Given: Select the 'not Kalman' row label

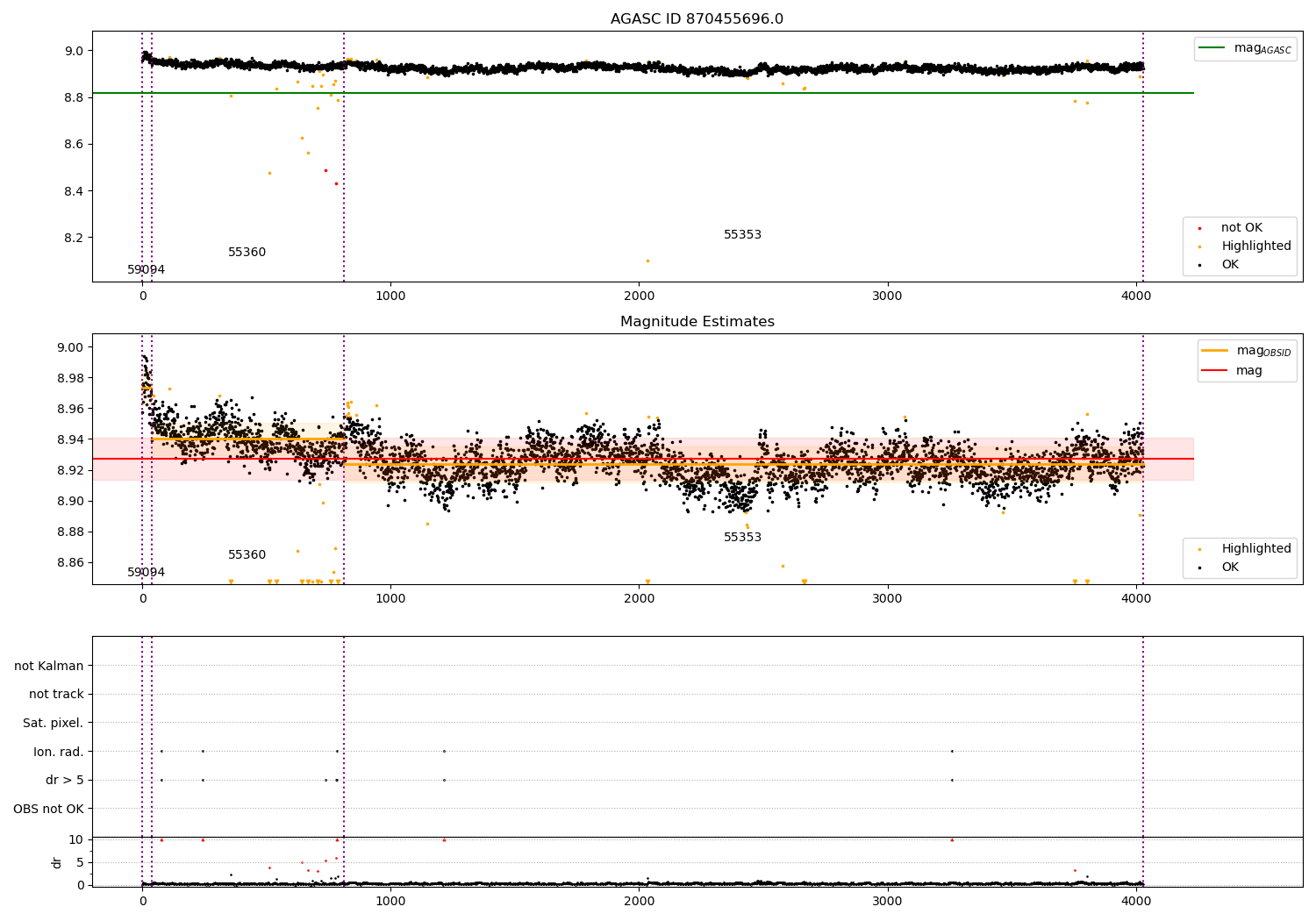Looking at the screenshot, I should 49,666.
